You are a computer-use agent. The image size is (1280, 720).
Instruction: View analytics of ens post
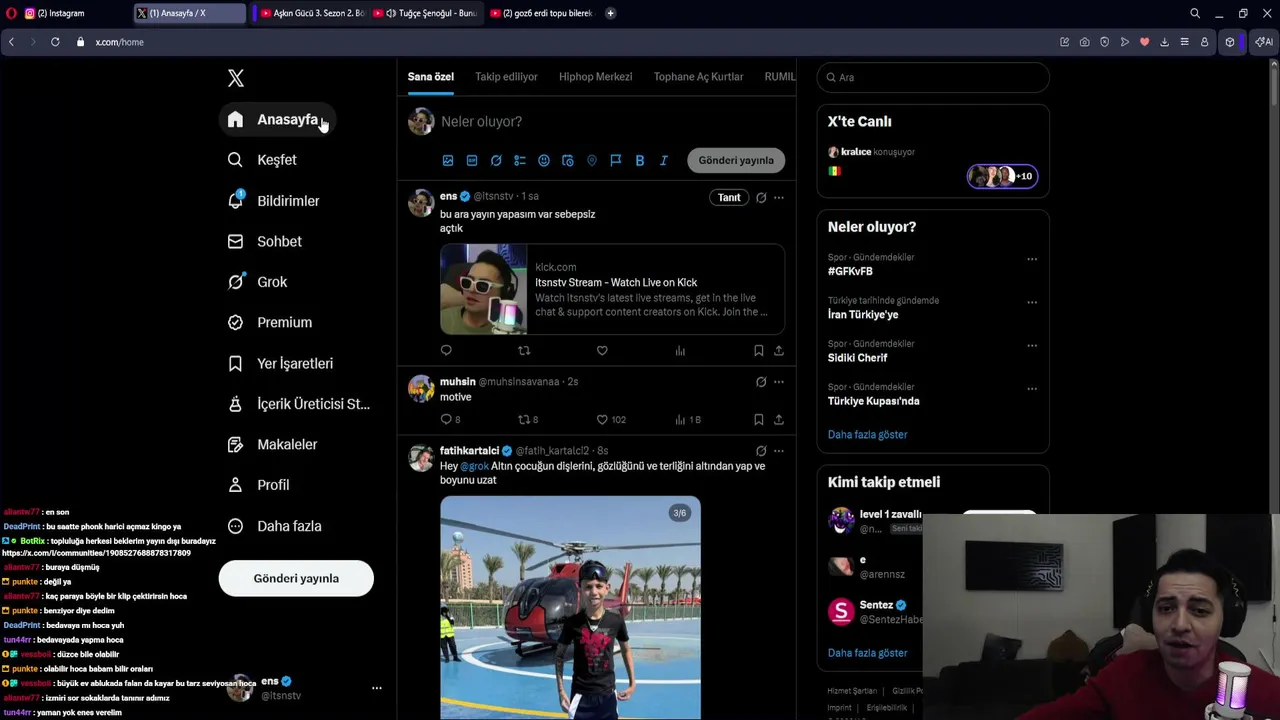pos(680,350)
